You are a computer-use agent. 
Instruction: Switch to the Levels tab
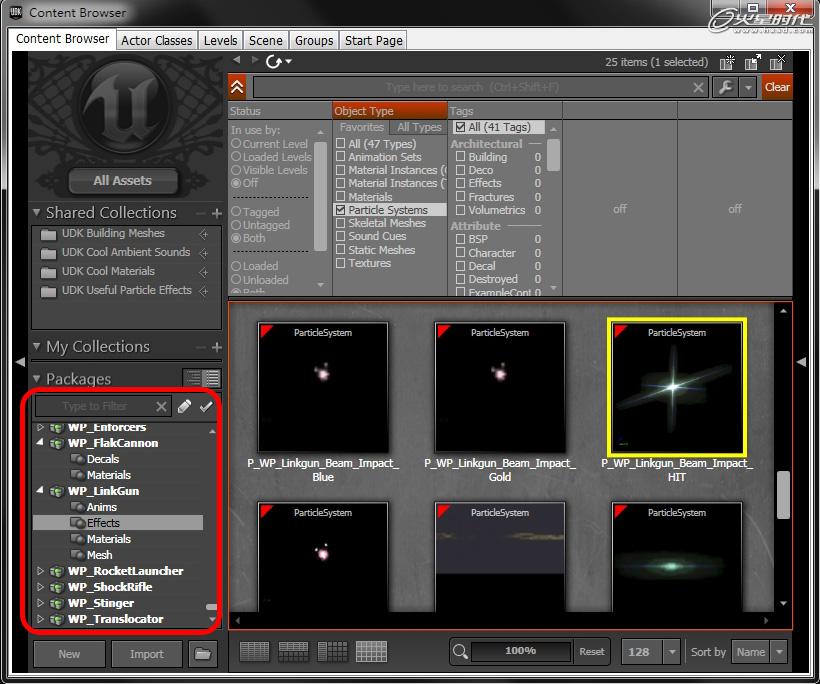tap(220, 40)
